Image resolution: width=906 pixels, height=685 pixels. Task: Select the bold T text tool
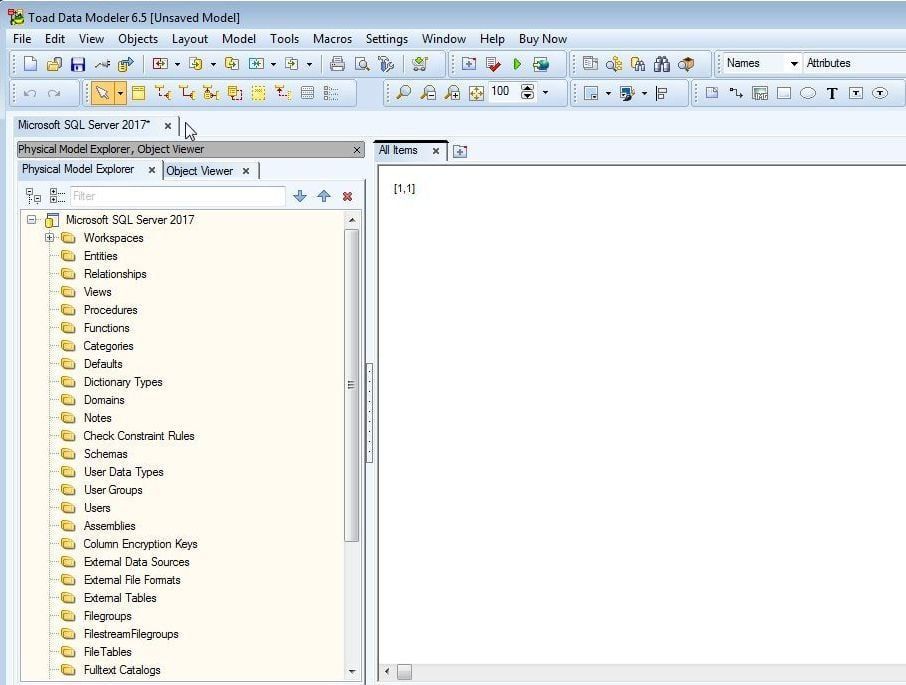tap(832, 93)
